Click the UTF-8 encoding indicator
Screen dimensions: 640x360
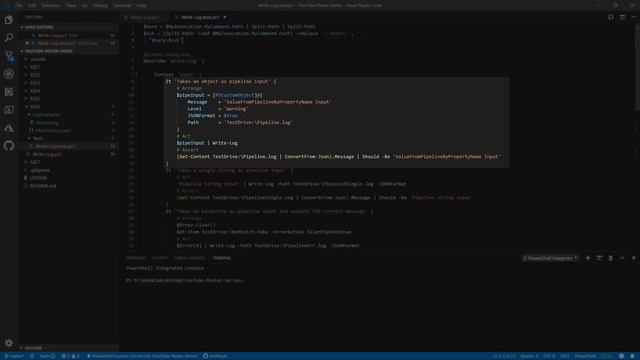click(x=549, y=356)
